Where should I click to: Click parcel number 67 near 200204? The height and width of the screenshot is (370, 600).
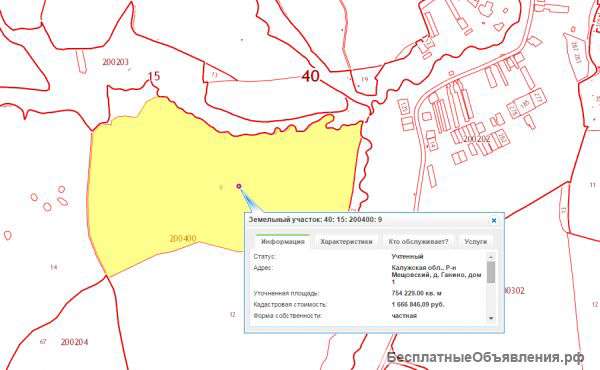[43, 341]
